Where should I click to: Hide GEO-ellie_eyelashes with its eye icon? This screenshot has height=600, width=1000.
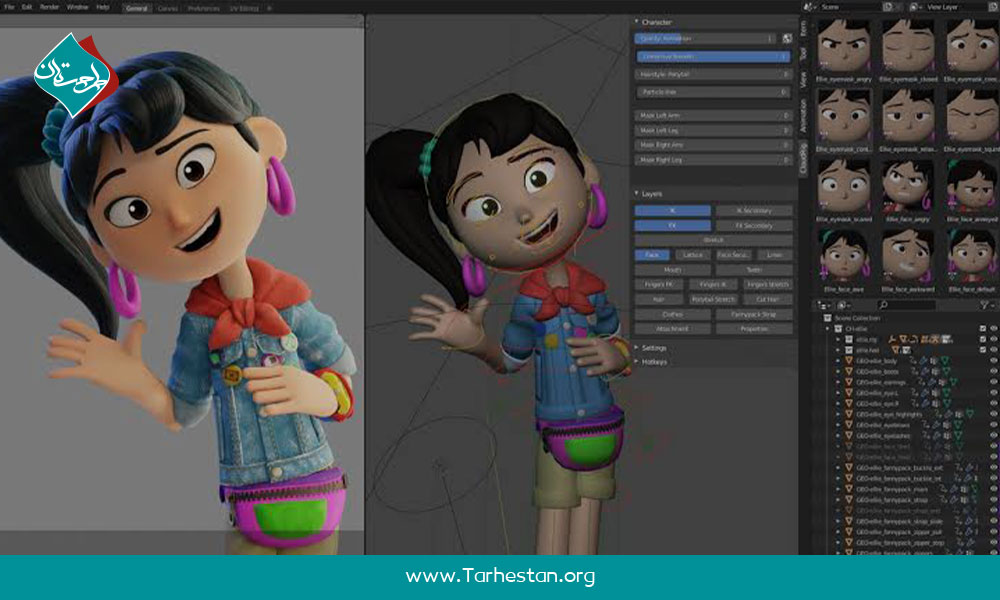(x=993, y=435)
